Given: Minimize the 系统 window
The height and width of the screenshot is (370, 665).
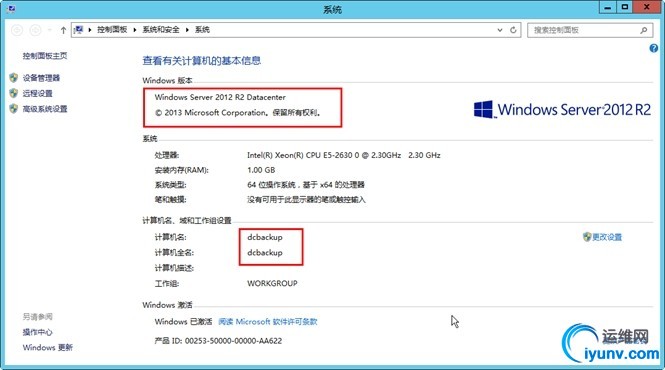Looking at the screenshot, I should pyautogui.click(x=608, y=7).
